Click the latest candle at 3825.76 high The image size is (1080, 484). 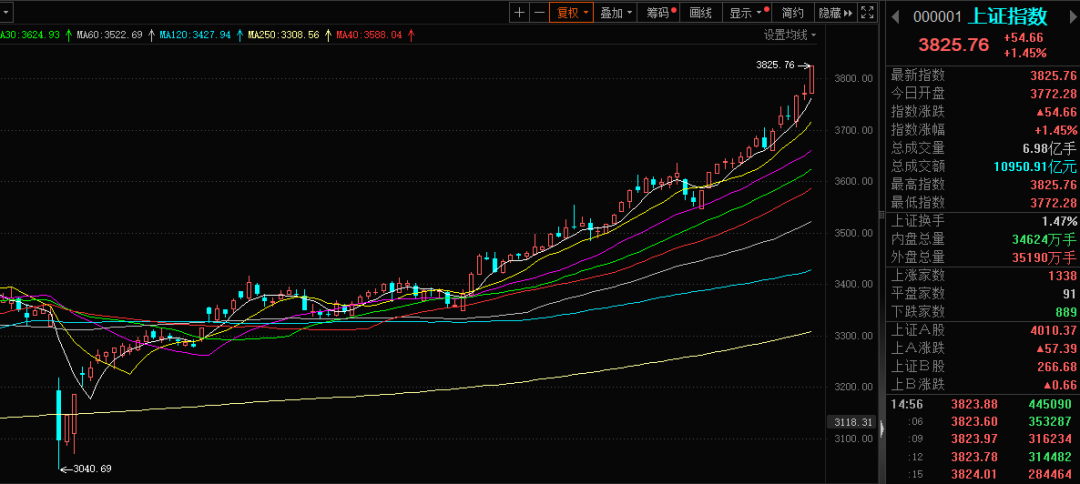click(x=813, y=80)
